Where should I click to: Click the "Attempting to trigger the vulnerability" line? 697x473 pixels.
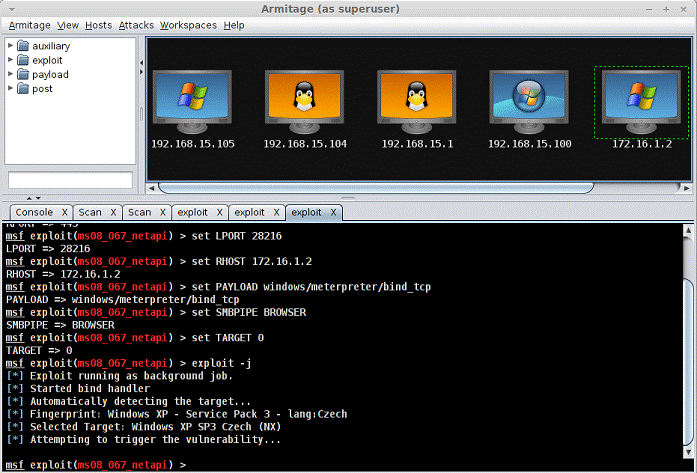(144, 440)
